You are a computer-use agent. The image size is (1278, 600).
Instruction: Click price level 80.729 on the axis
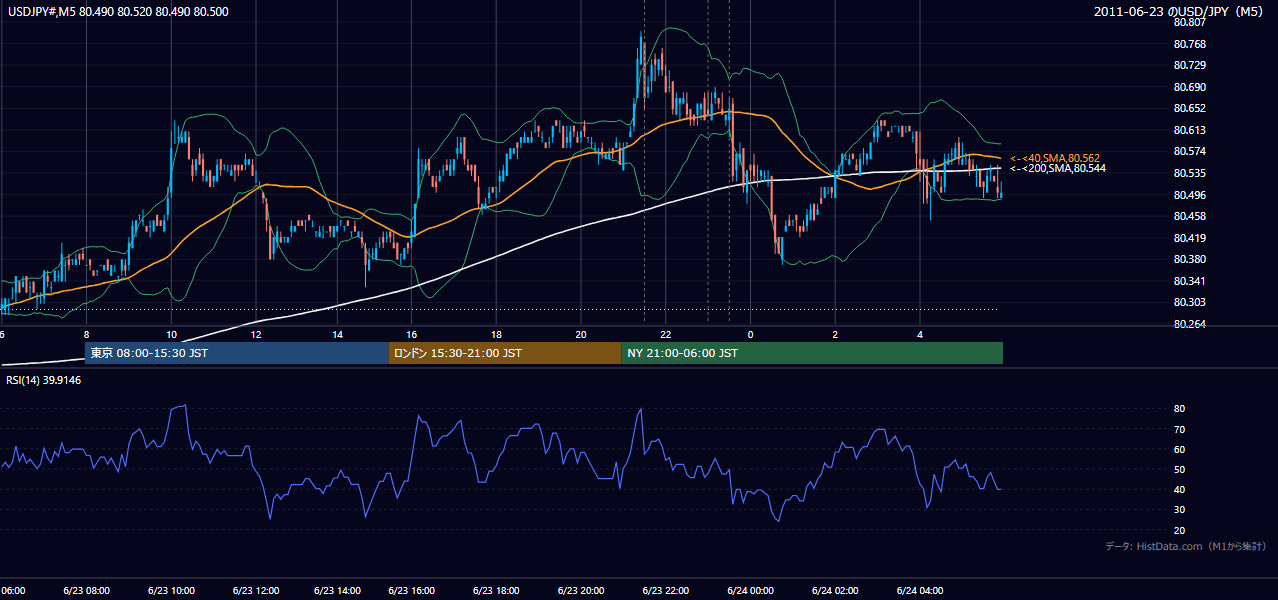coord(1189,65)
